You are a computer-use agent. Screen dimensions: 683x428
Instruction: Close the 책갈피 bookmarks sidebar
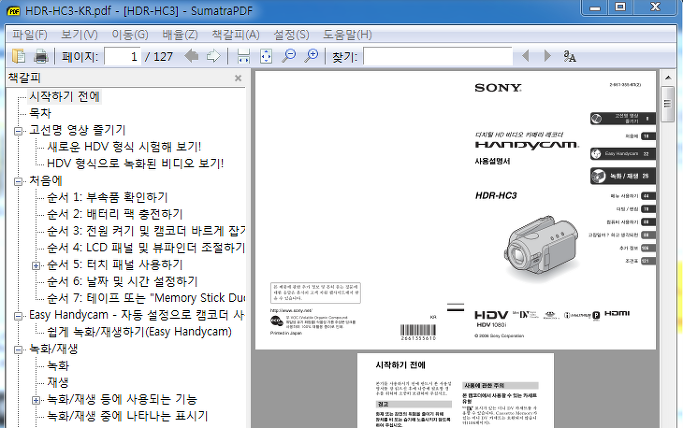tap(238, 78)
